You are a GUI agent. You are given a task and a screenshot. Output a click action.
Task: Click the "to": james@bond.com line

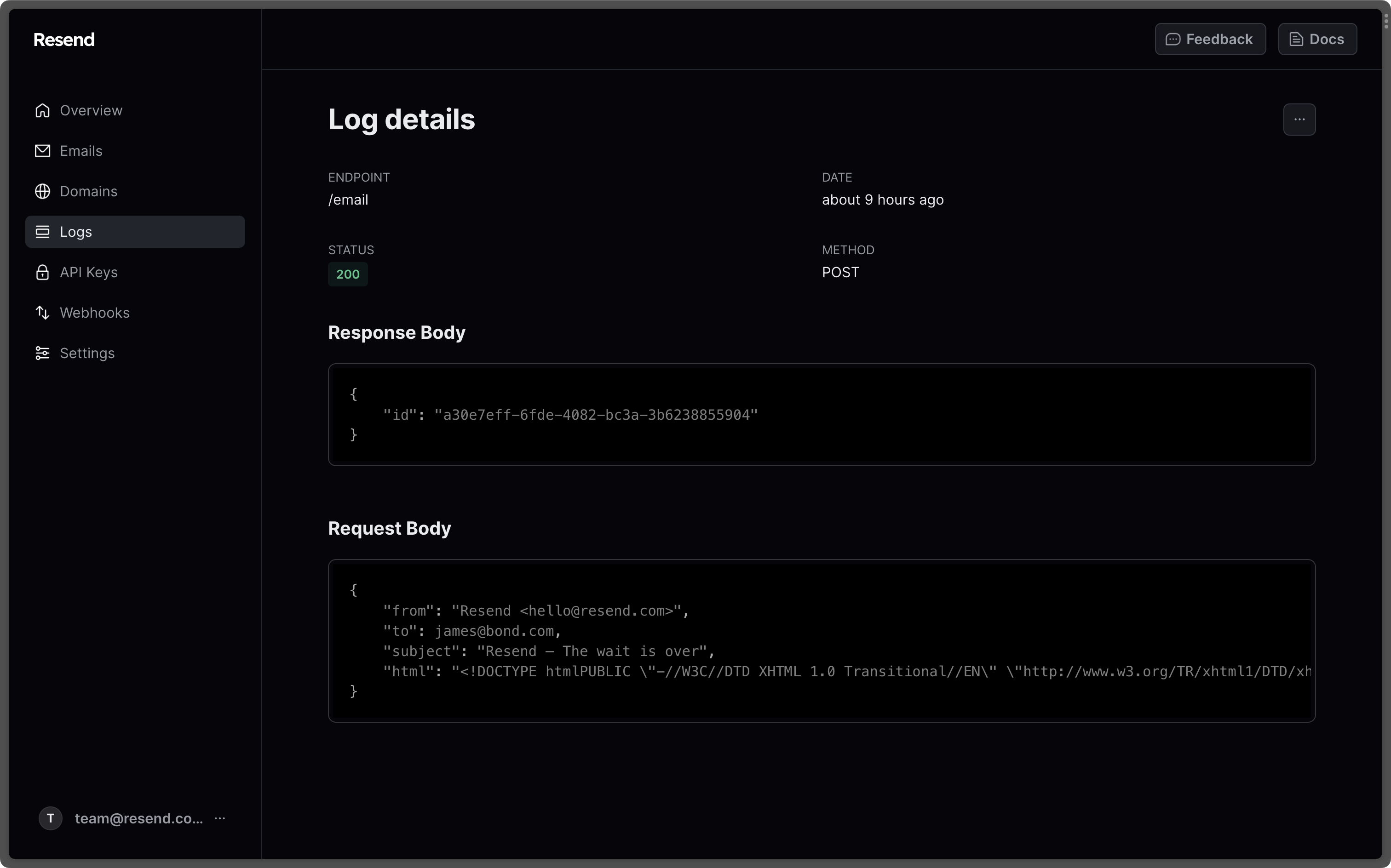[x=471, y=631]
